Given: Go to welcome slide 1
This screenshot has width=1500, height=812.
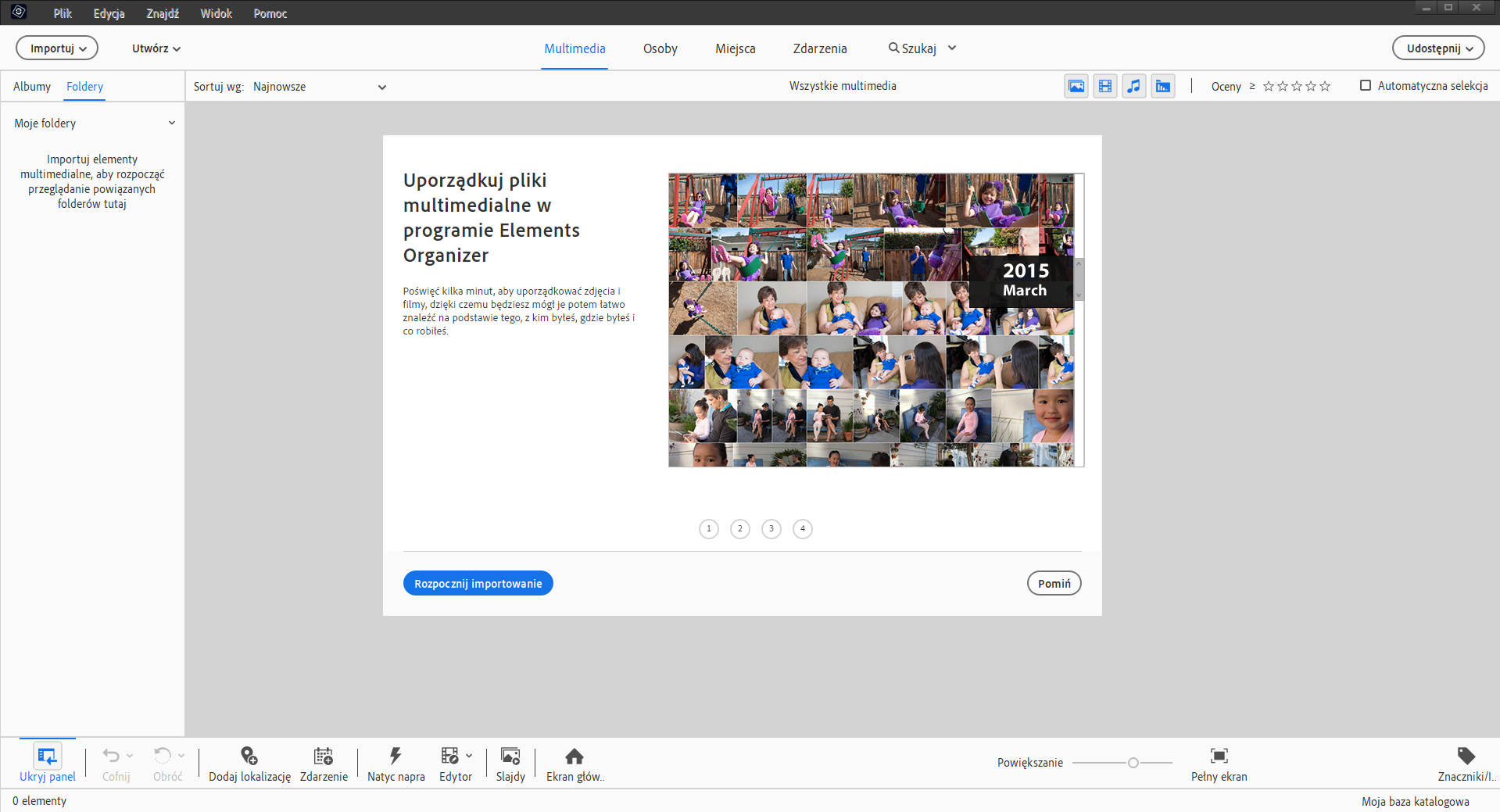Looking at the screenshot, I should pos(709,529).
